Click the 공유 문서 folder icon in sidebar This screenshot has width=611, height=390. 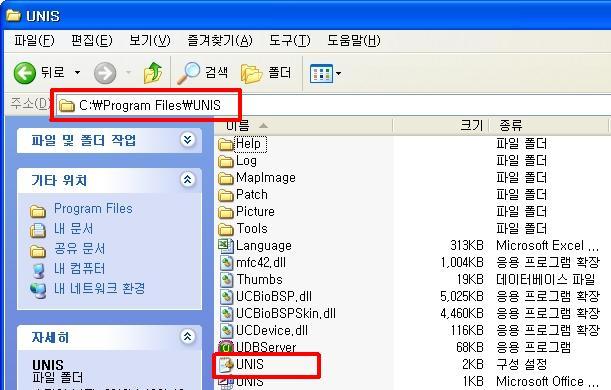click(38, 251)
